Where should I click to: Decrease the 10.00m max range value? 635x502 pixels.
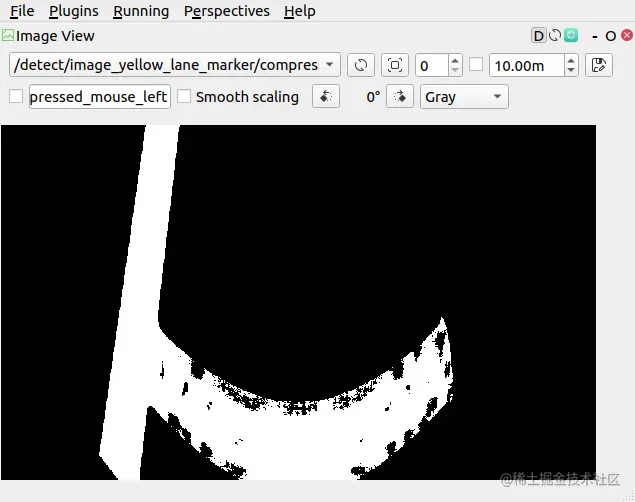pos(571,70)
